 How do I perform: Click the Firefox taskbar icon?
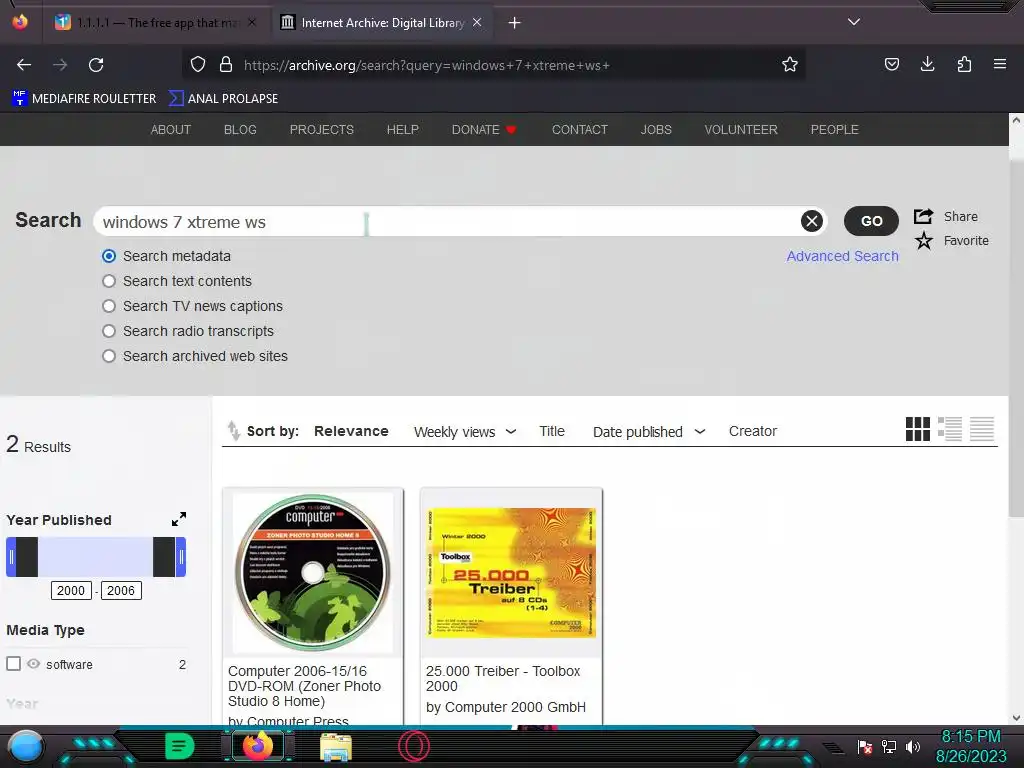[x=257, y=746]
